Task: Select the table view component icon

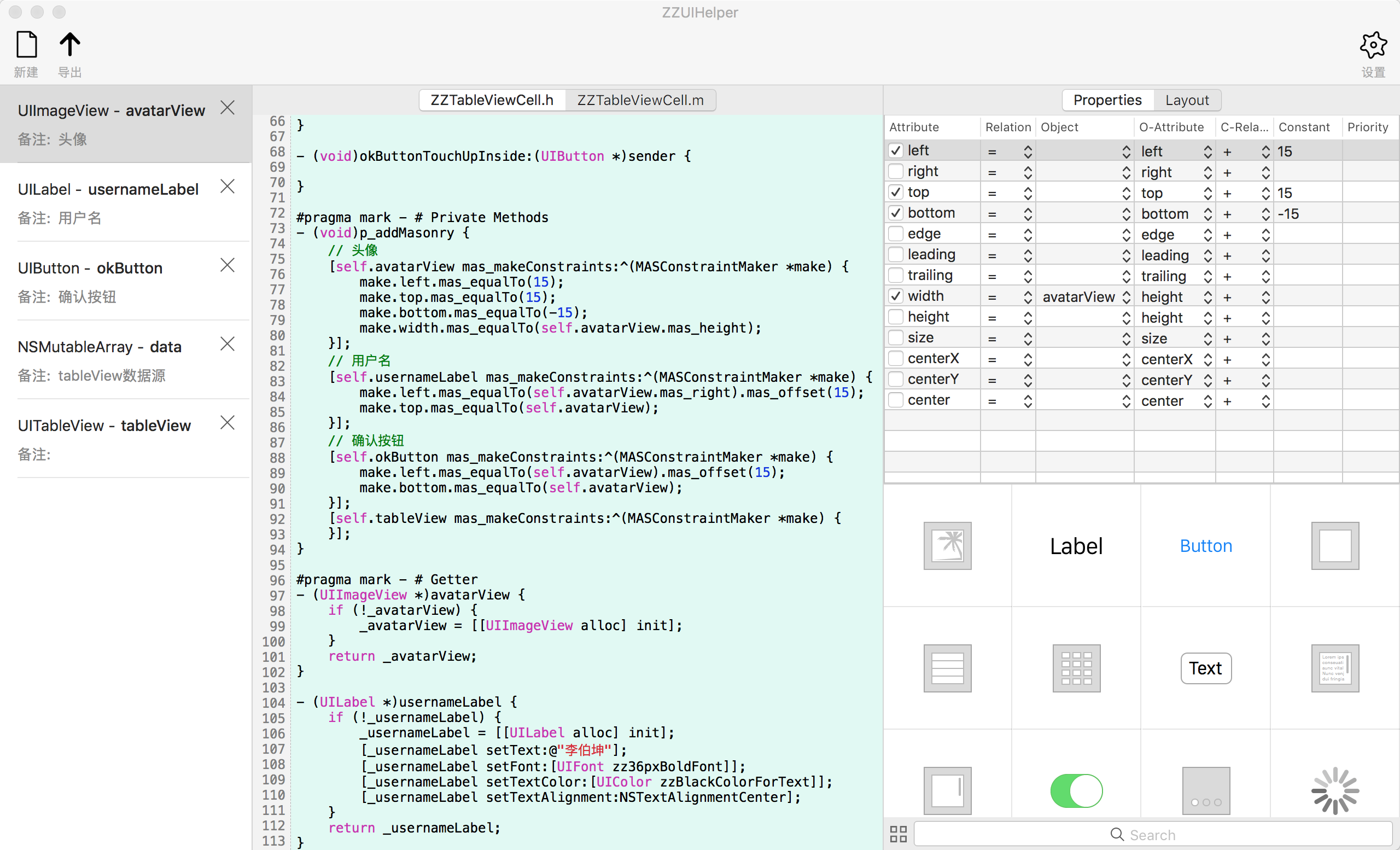Action: tap(947, 668)
